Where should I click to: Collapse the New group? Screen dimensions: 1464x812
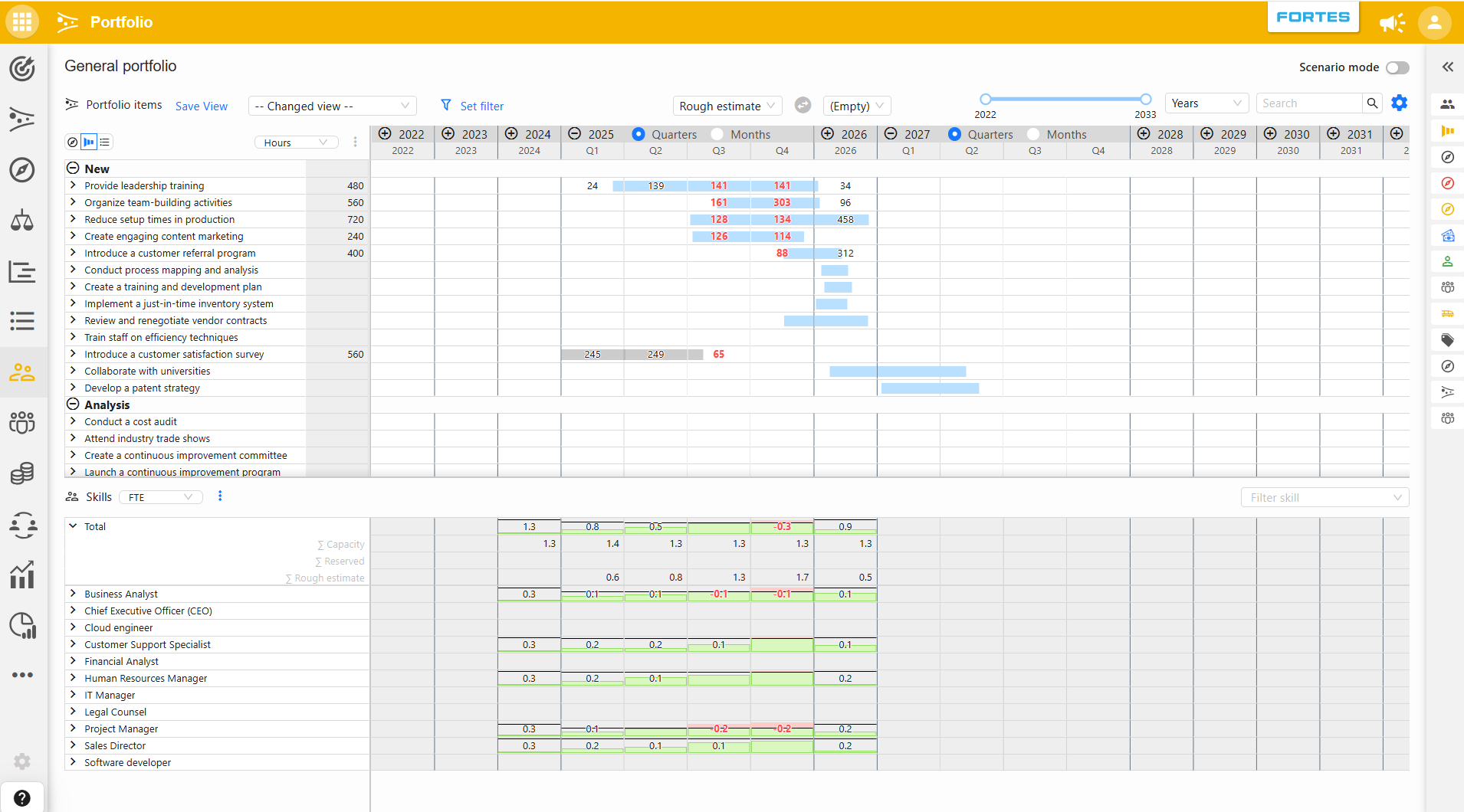(73, 169)
